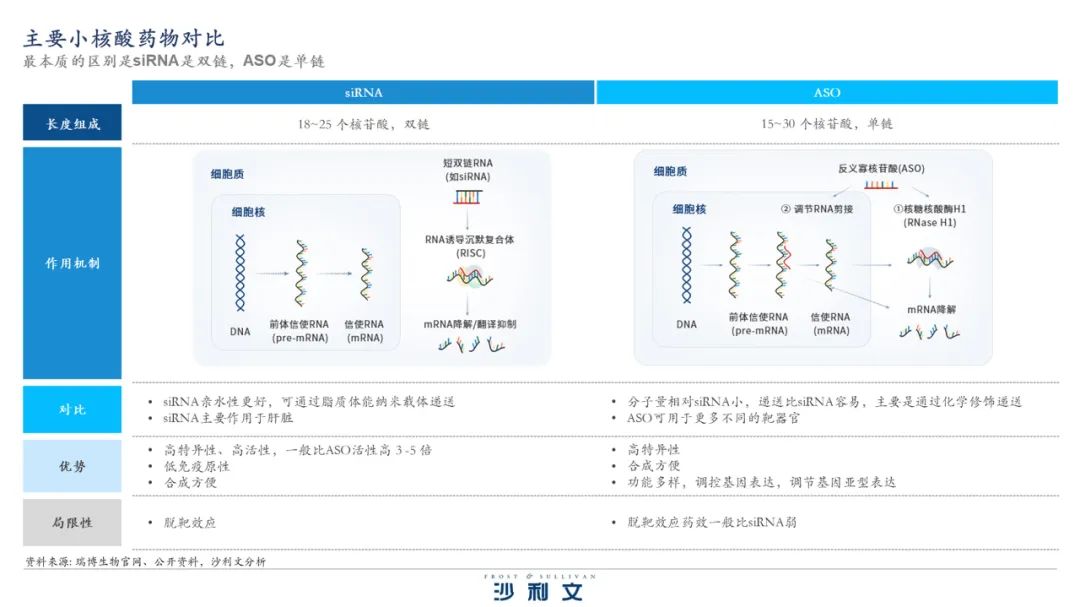Select mRNA degradation fragments in siRNA diagram
This screenshot has width=1080, height=607.
click(x=470, y=345)
